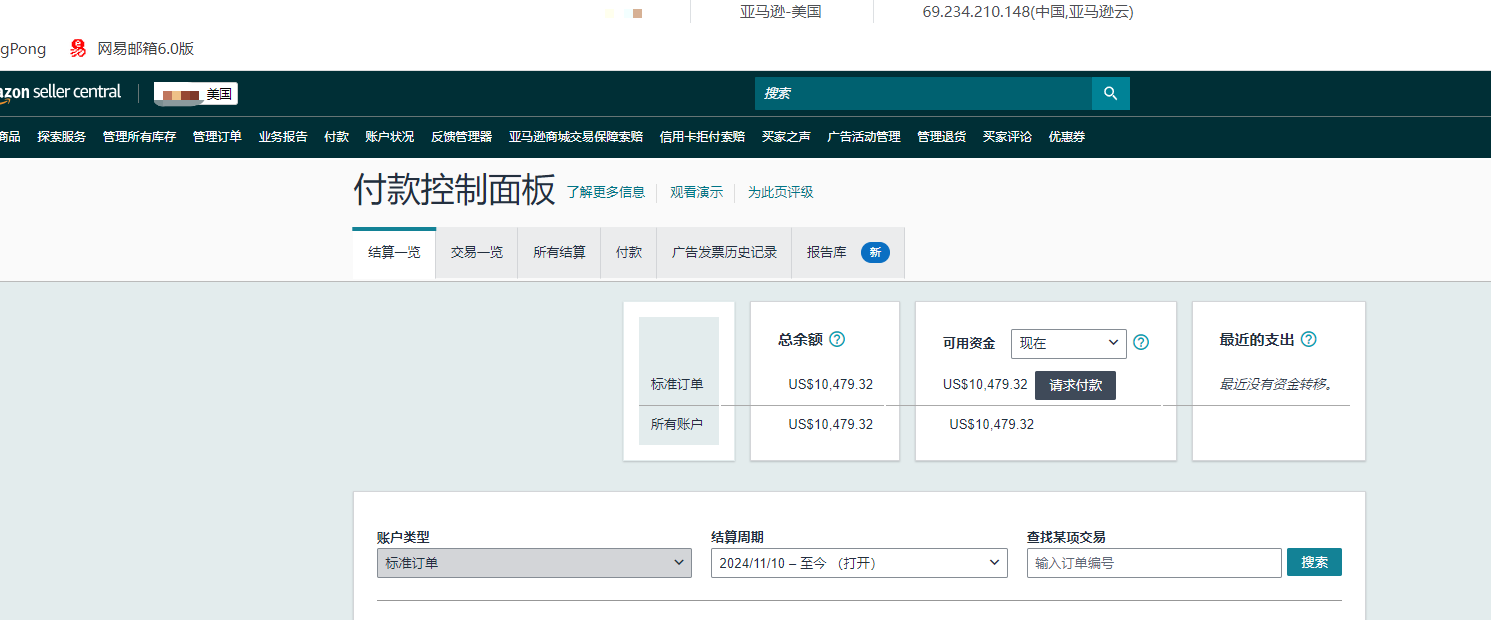Click 总余额 所有账户 amount US$10,479.32

point(830,424)
